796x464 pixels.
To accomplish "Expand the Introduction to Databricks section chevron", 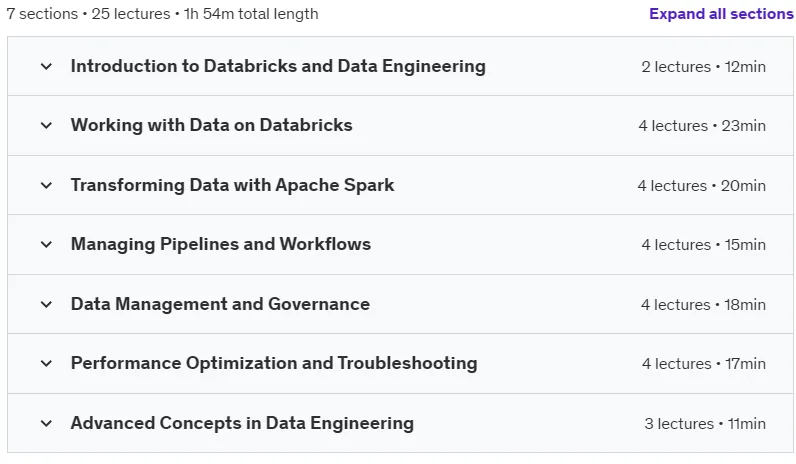I will click(x=46, y=66).
